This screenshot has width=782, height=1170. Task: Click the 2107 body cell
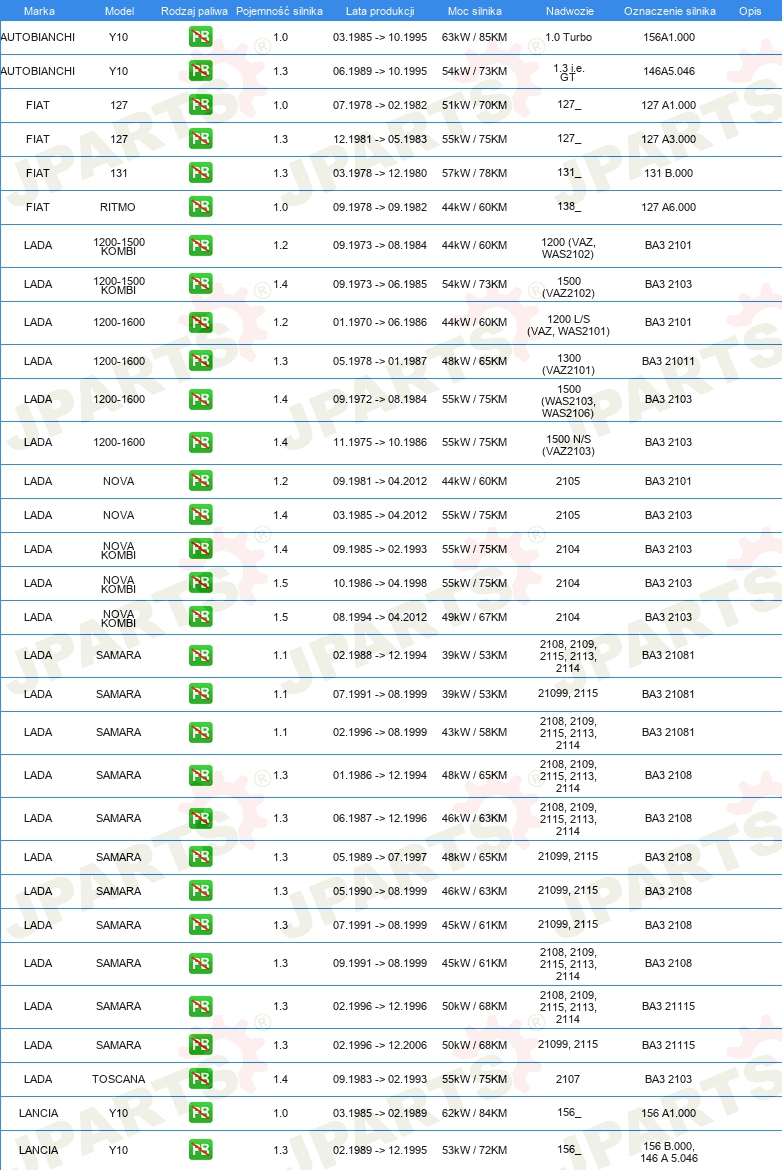(x=568, y=1079)
